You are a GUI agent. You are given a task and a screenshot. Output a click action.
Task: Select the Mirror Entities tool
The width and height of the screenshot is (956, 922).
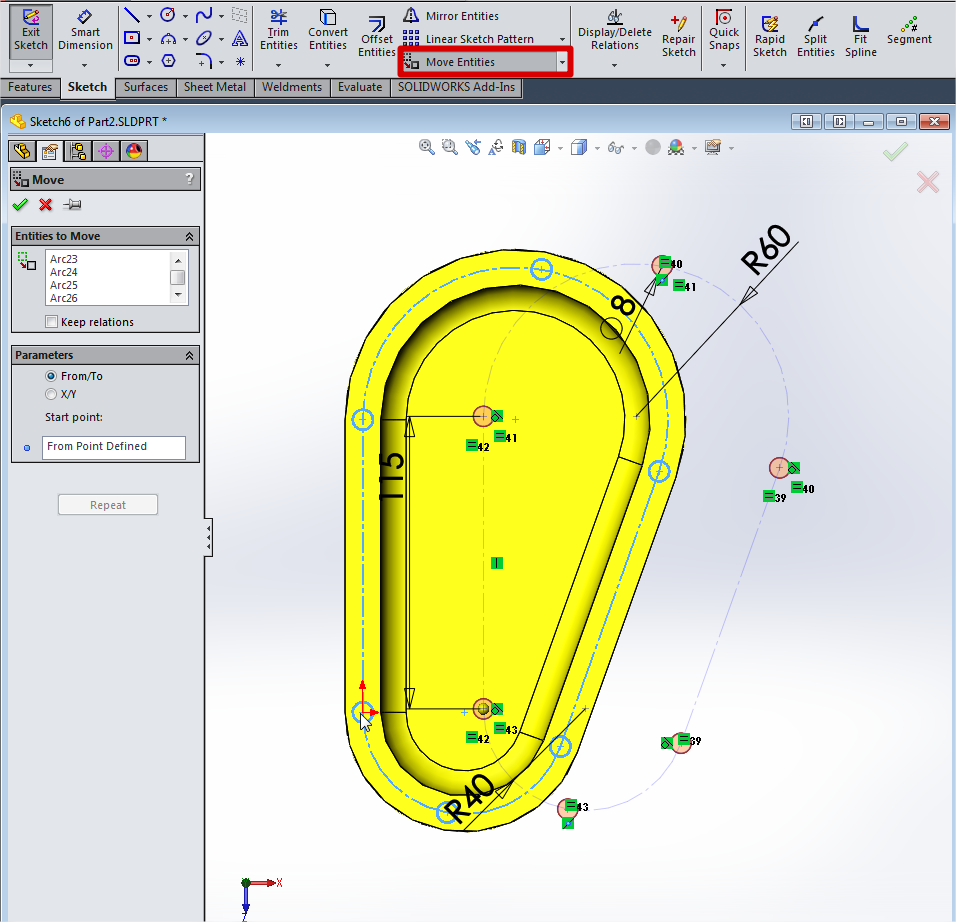click(451, 16)
